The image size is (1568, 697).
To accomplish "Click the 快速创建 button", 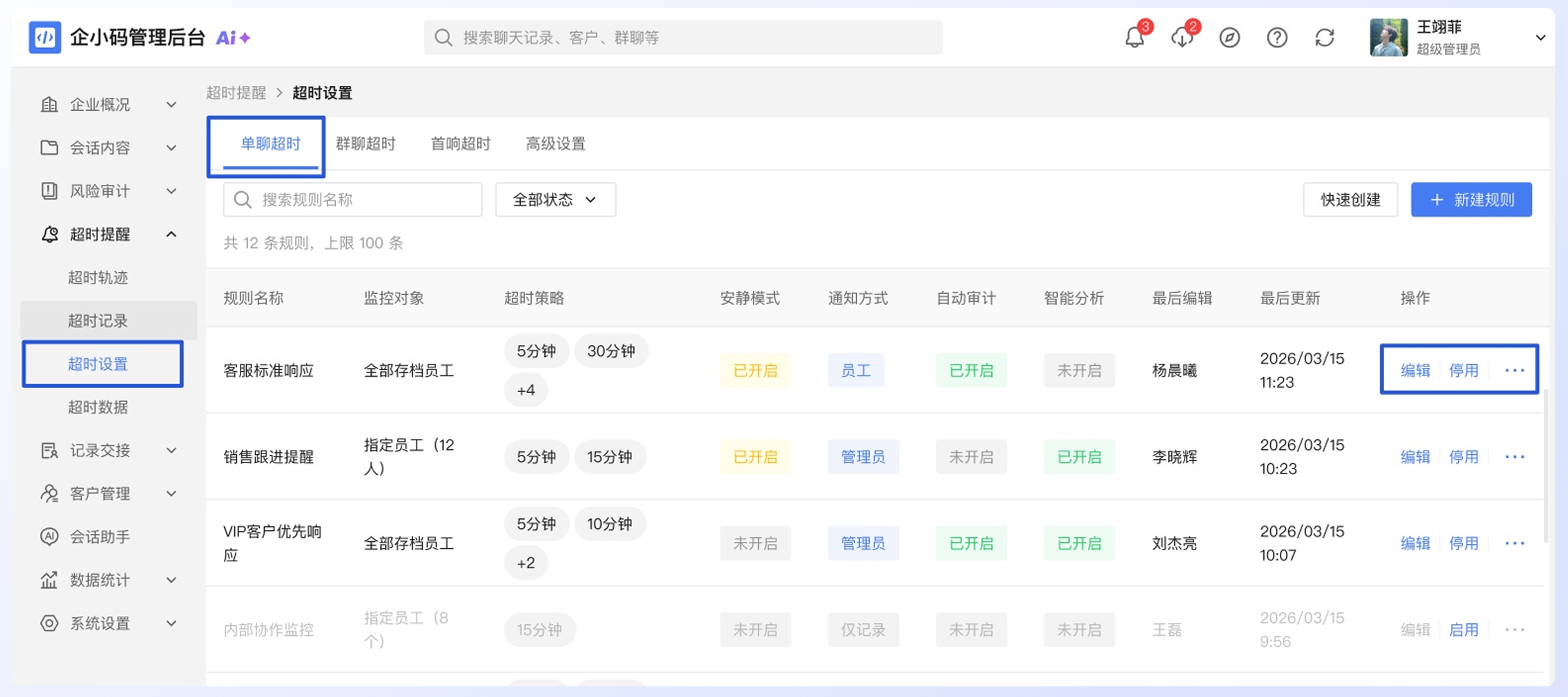I will [1350, 199].
